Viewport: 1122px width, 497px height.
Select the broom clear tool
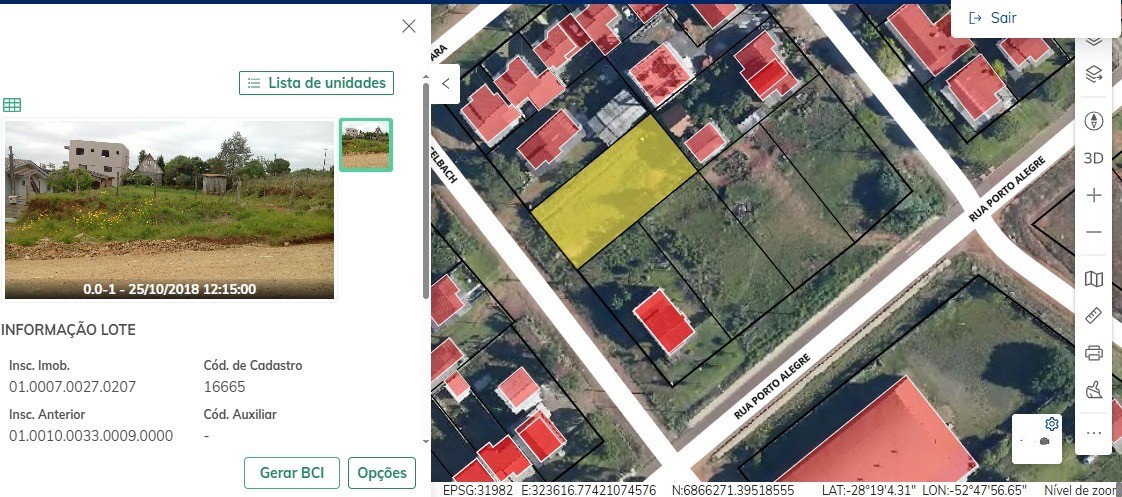[x=1093, y=390]
